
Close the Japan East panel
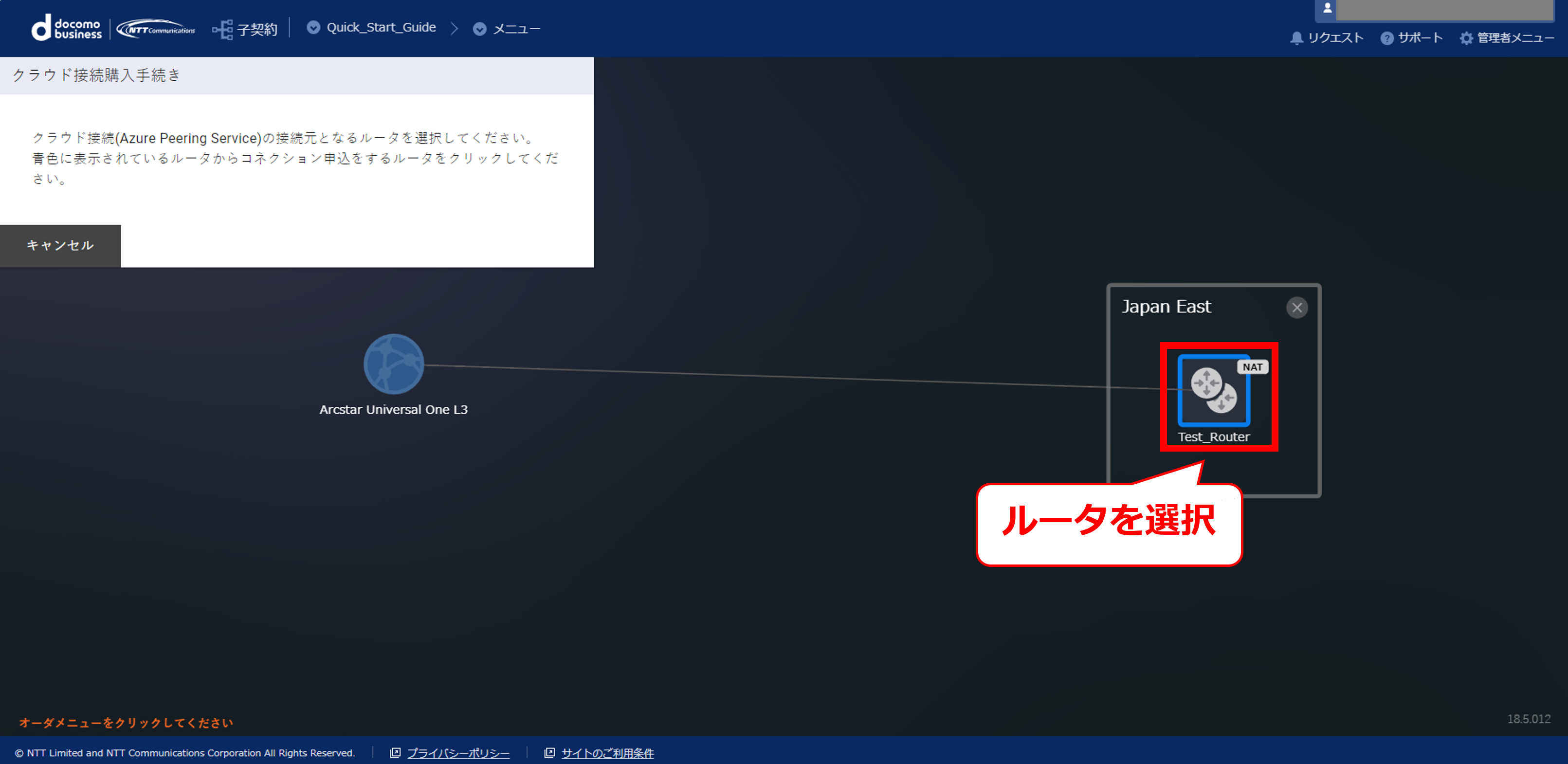coord(1296,308)
